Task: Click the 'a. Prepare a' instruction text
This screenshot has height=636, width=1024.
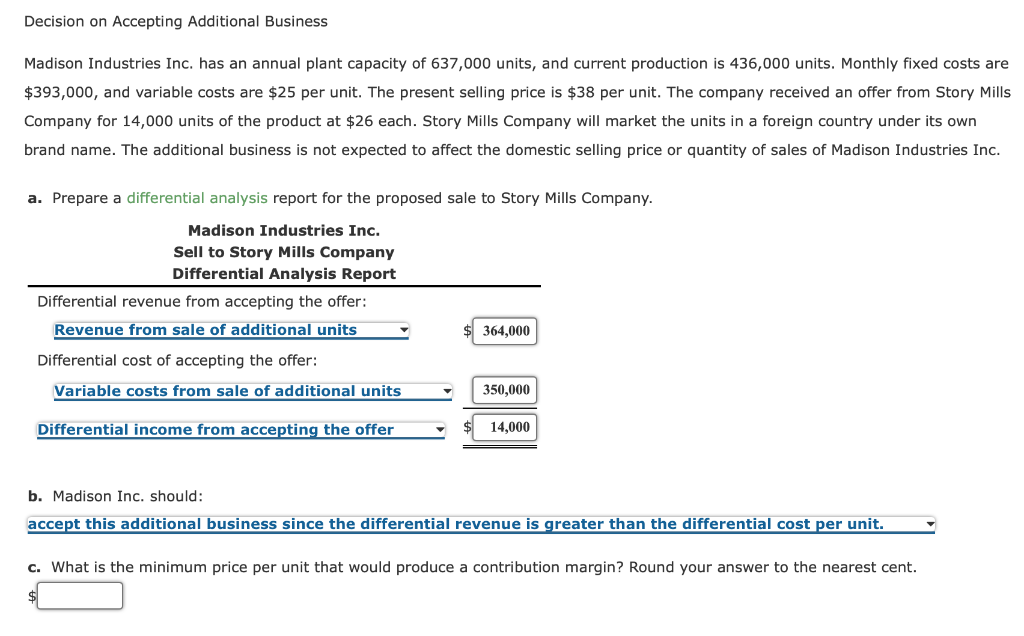Action: (x=75, y=198)
